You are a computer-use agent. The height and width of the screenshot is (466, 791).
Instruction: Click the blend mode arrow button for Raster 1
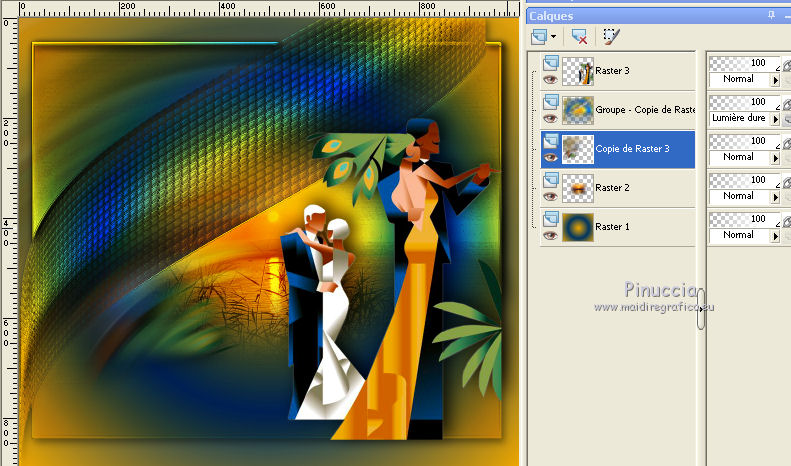point(775,236)
